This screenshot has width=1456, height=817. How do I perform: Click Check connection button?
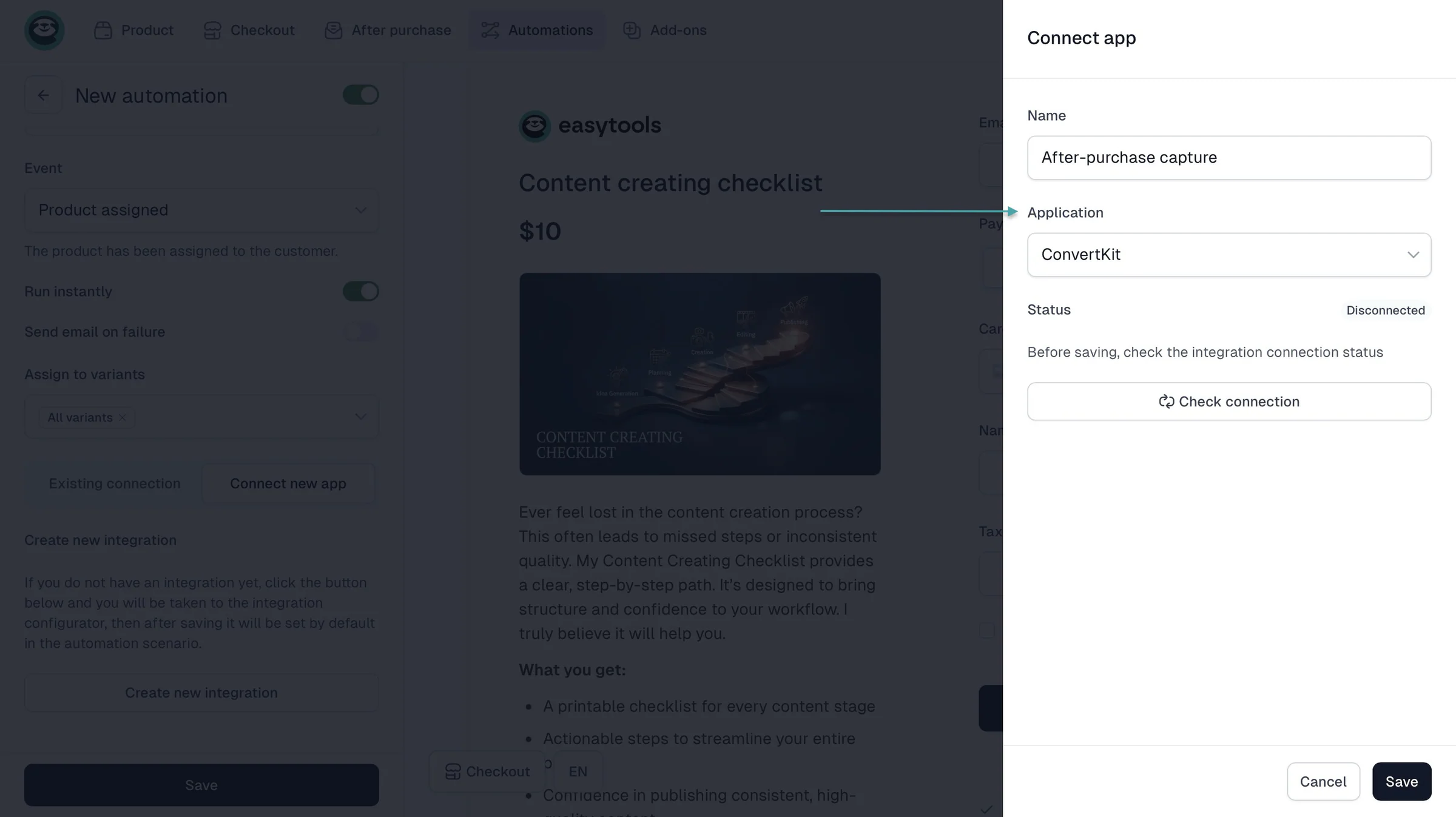[1229, 402]
